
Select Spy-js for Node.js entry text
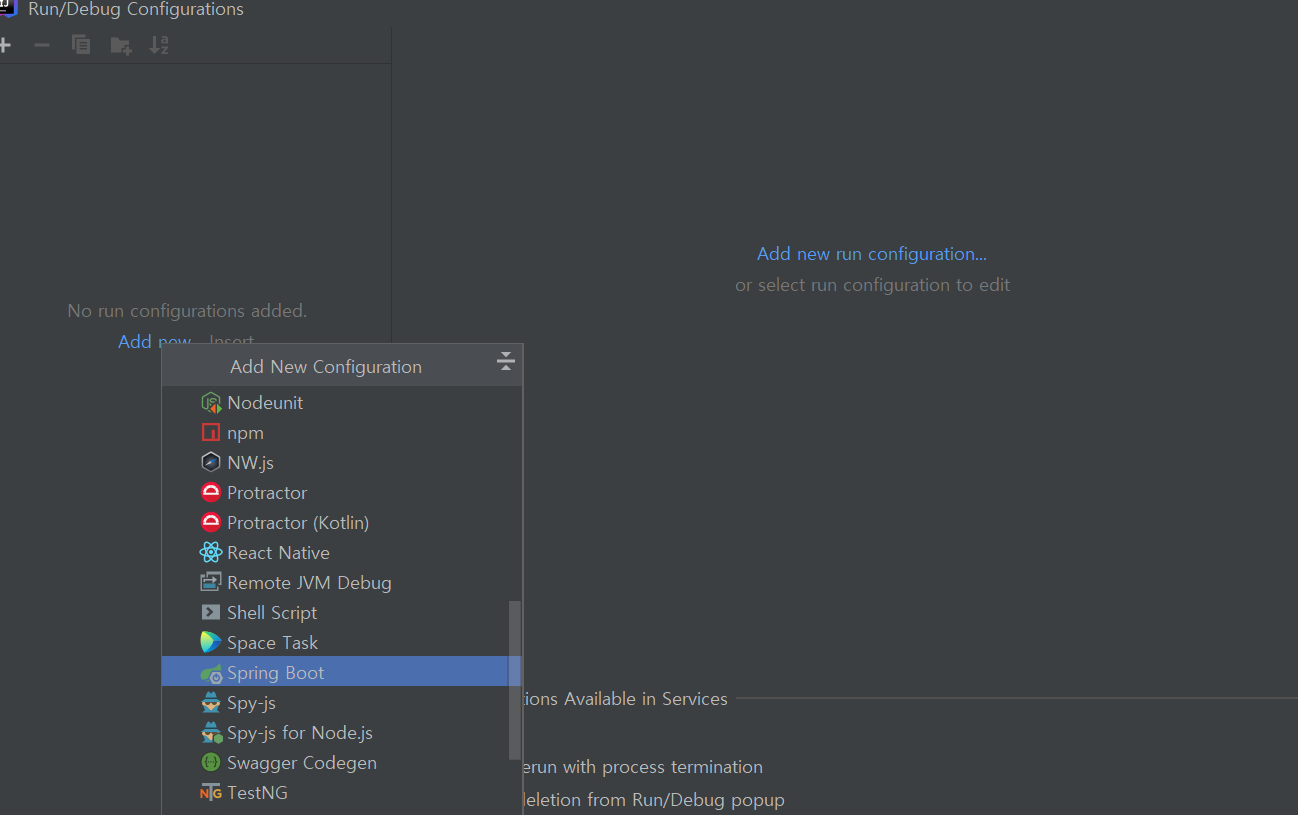pos(300,733)
